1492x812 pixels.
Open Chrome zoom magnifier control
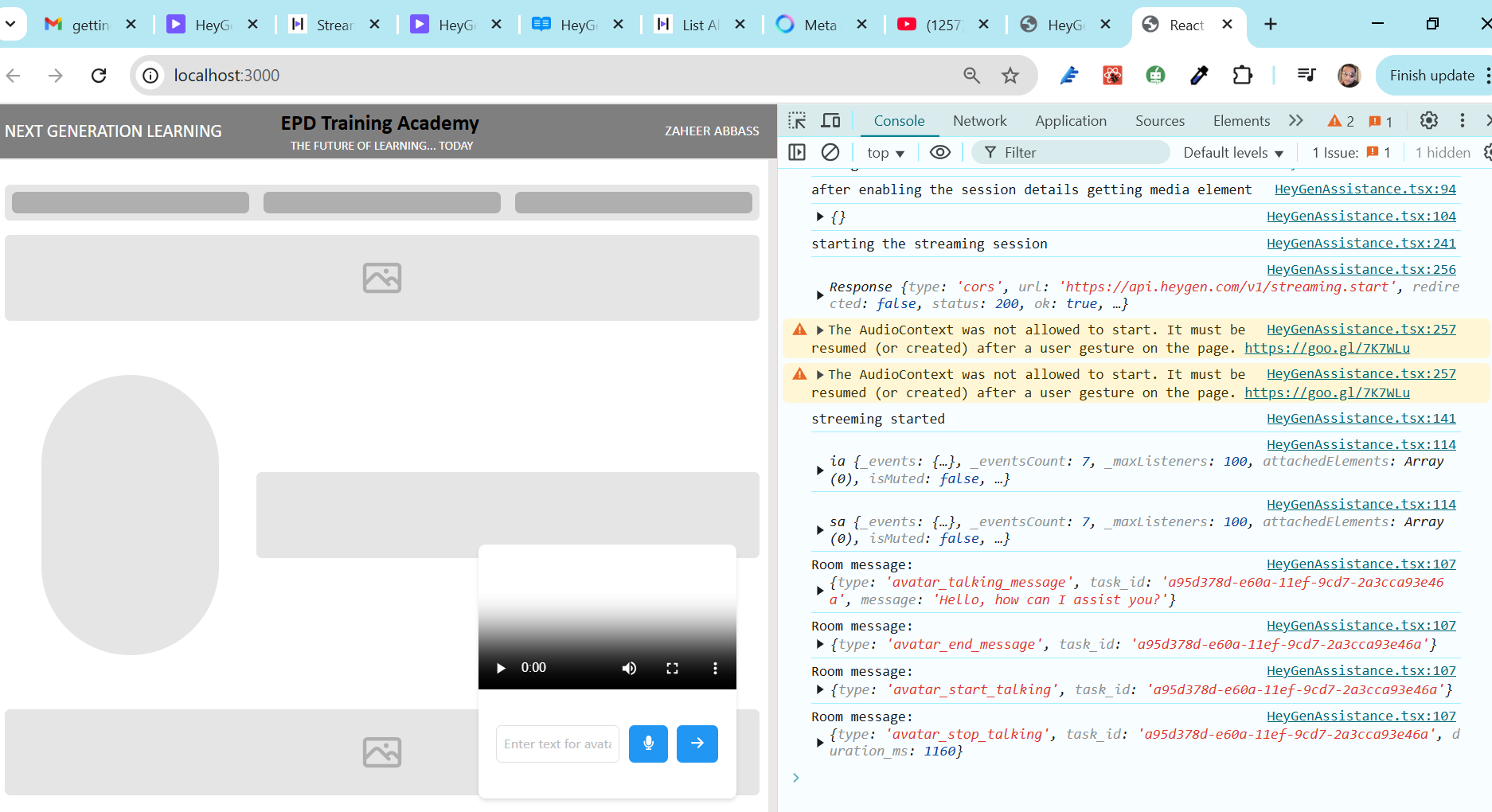coord(971,76)
